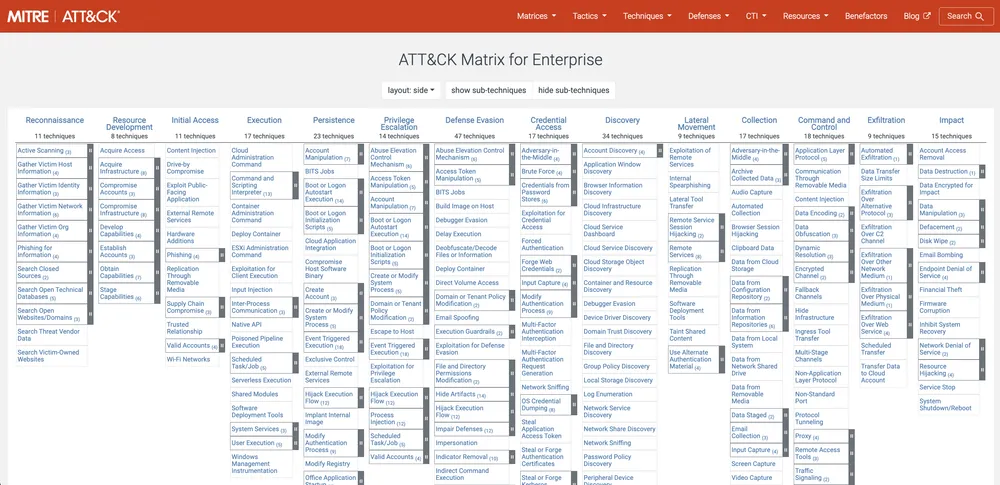Expand the Hide Artifacts sub-techniques handle
The height and width of the screenshot is (485, 1000).
point(512,394)
